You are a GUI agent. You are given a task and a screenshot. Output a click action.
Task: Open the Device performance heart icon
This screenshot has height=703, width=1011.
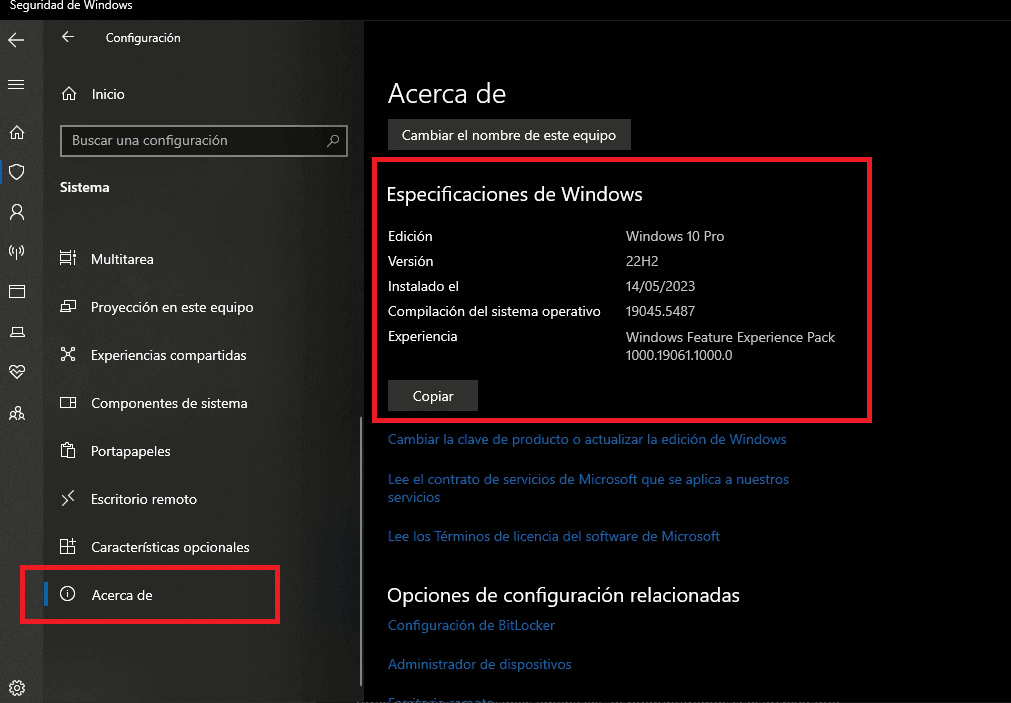[17, 371]
